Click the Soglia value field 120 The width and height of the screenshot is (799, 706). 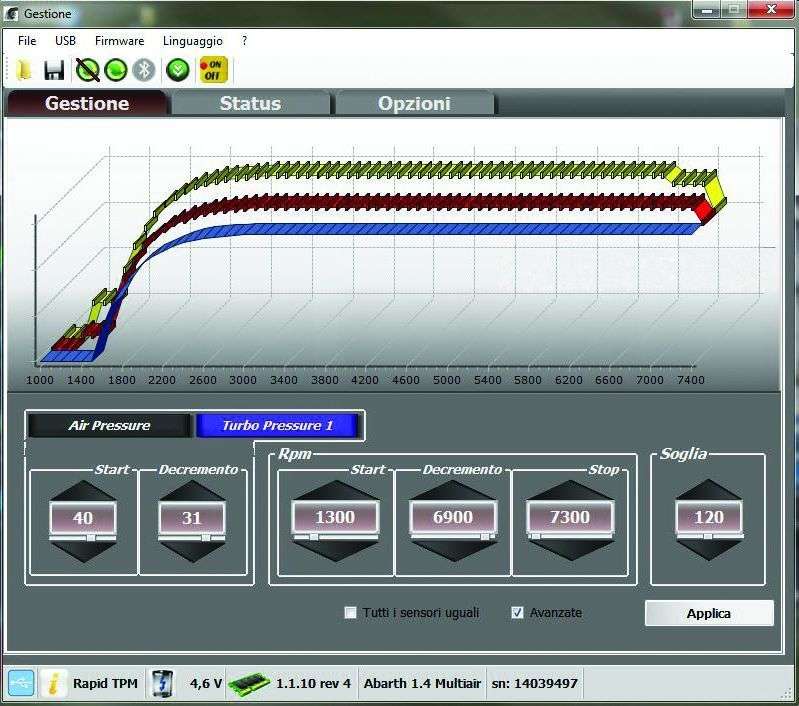[709, 517]
